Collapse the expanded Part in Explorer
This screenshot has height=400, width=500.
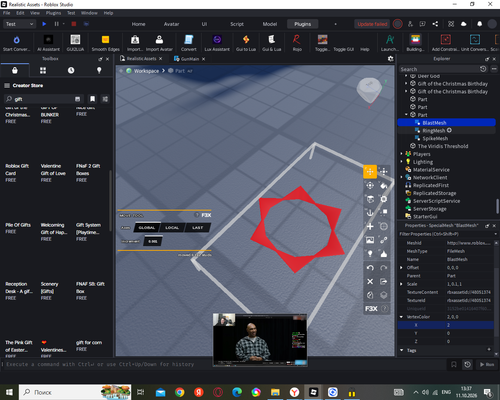coord(406,115)
